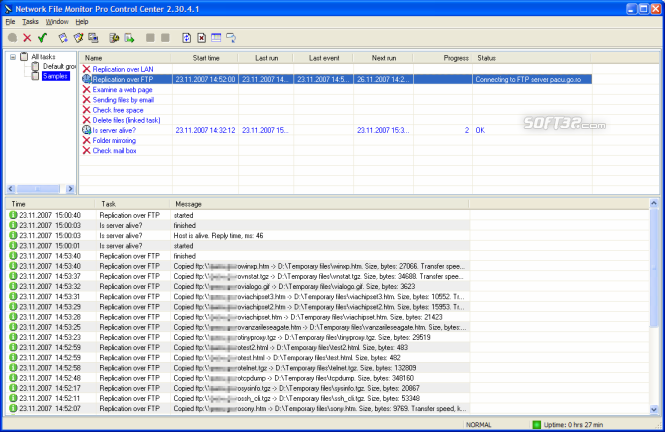
Task: Open the File menu
Action: [x=10, y=22]
